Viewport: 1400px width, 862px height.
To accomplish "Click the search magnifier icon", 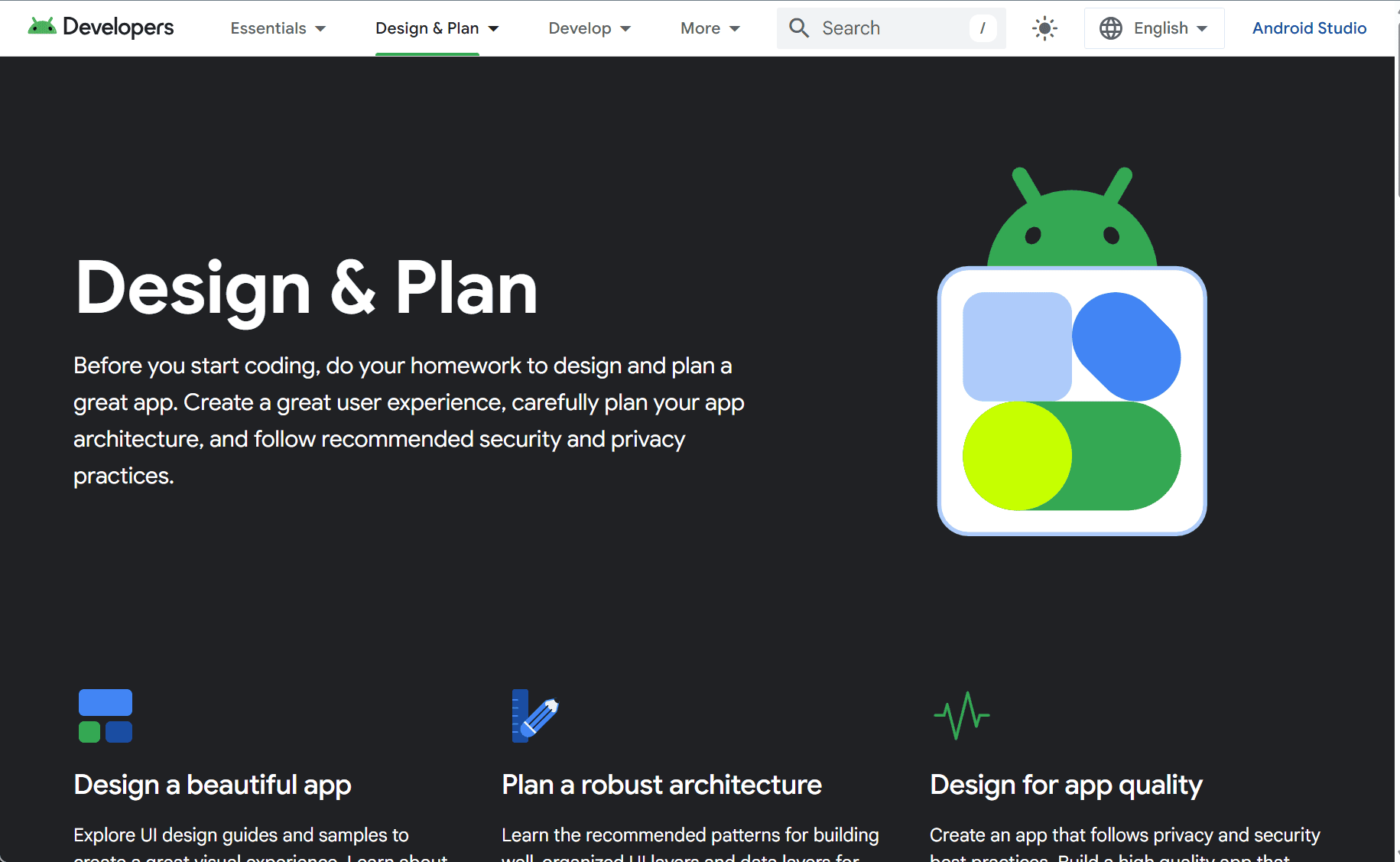I will pos(798,28).
